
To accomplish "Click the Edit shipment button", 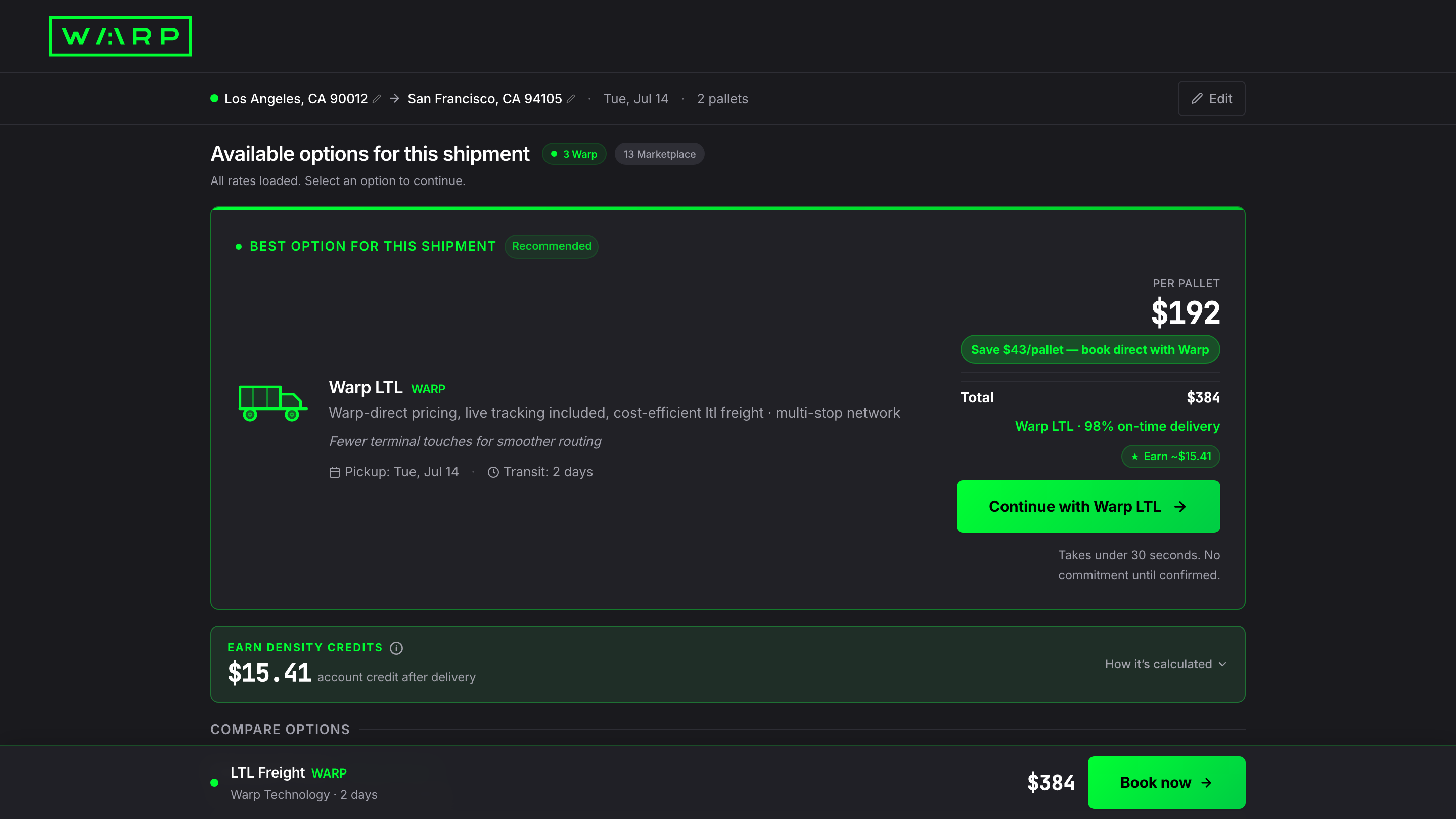I will (1211, 99).
